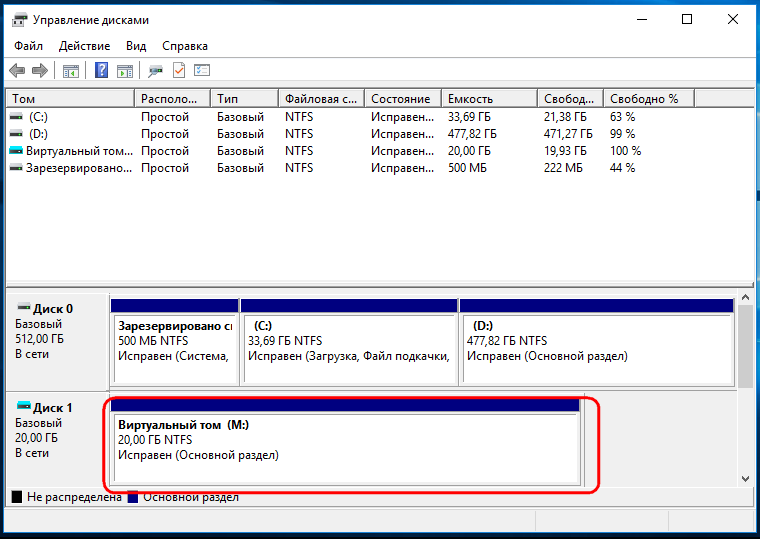Click the Back arrow toolbar icon

(17, 71)
